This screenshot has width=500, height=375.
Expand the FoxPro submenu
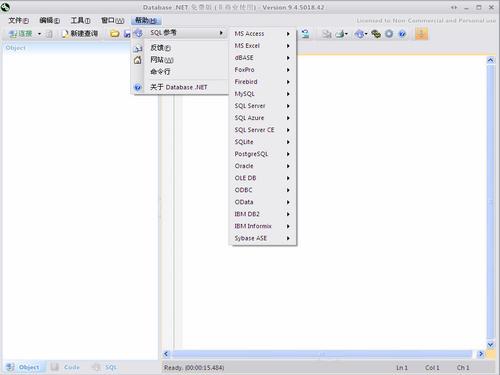pos(263,70)
